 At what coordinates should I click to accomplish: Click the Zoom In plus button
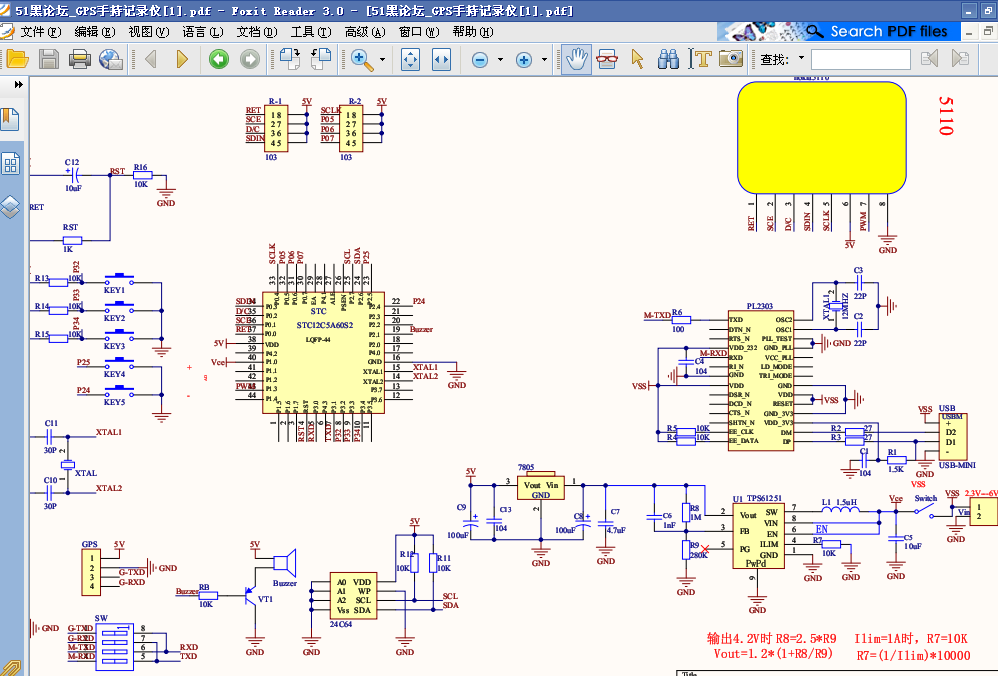[x=524, y=60]
